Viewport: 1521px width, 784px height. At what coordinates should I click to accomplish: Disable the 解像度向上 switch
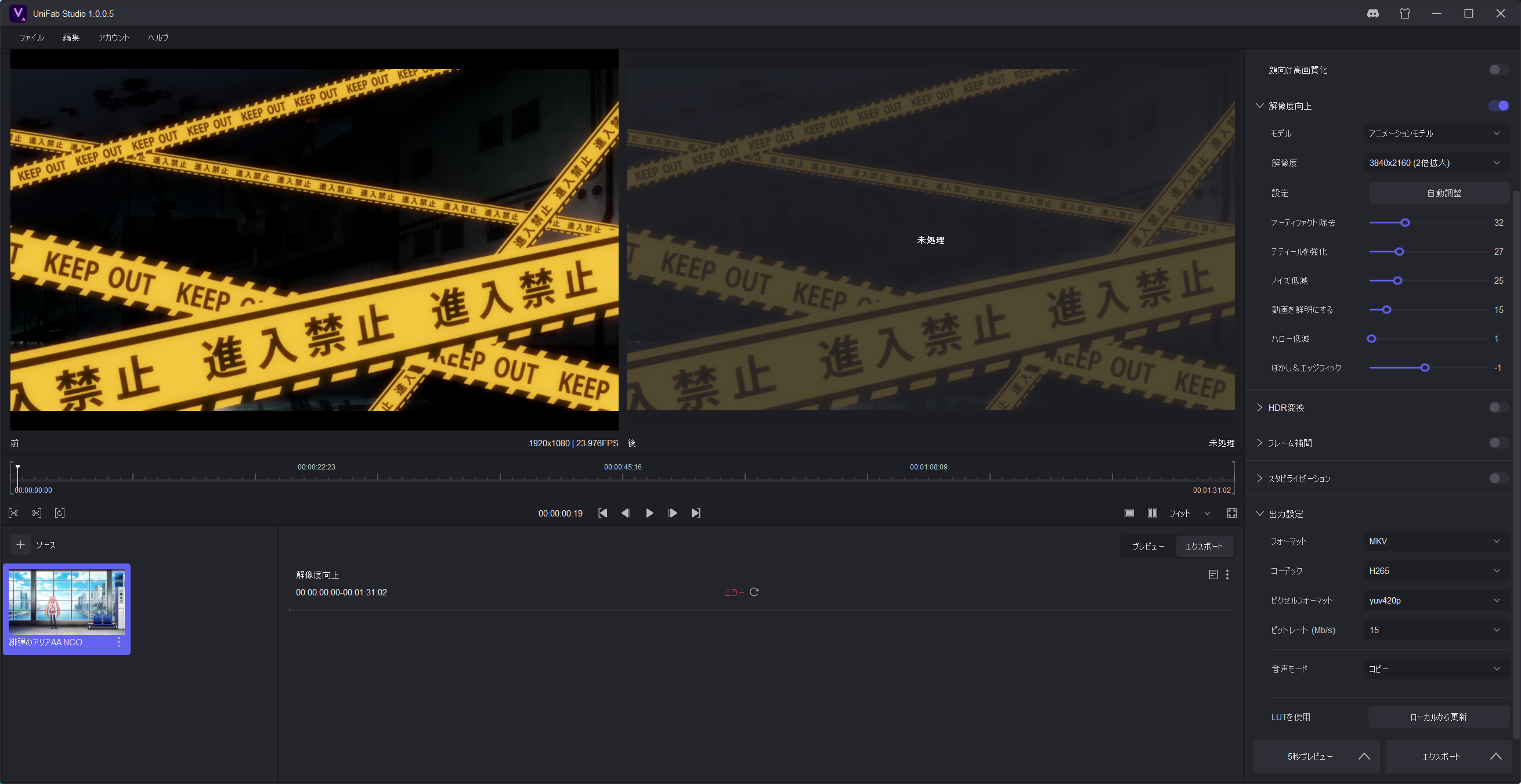[x=1498, y=106]
